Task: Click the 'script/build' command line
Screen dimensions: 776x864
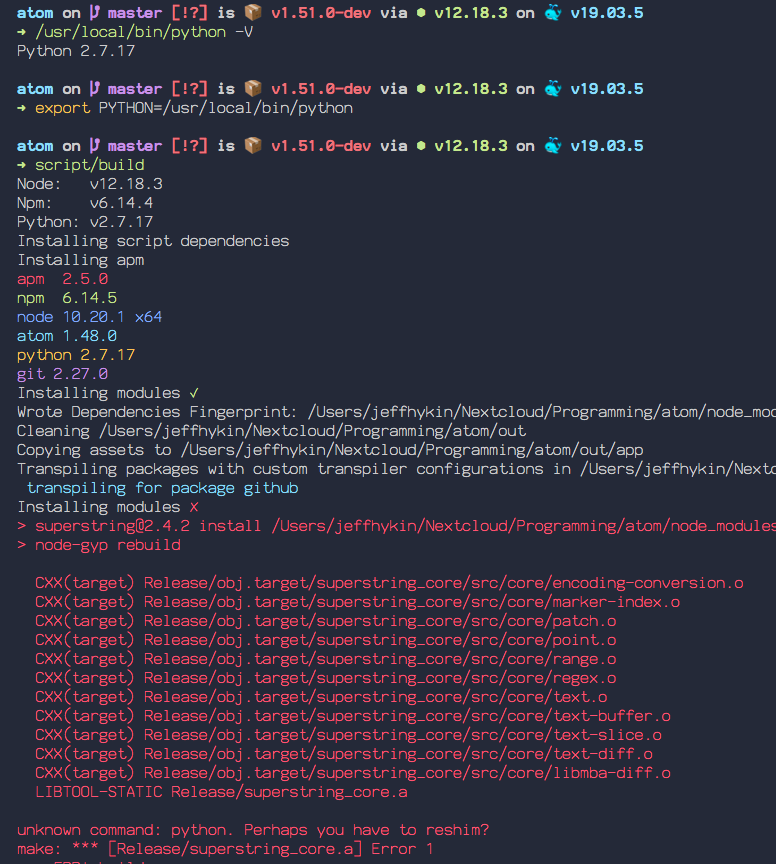Action: [89, 165]
